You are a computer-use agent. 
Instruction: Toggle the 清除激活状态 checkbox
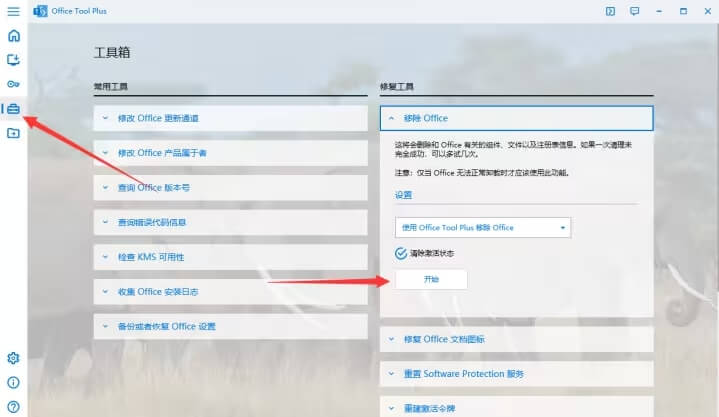coord(400,253)
